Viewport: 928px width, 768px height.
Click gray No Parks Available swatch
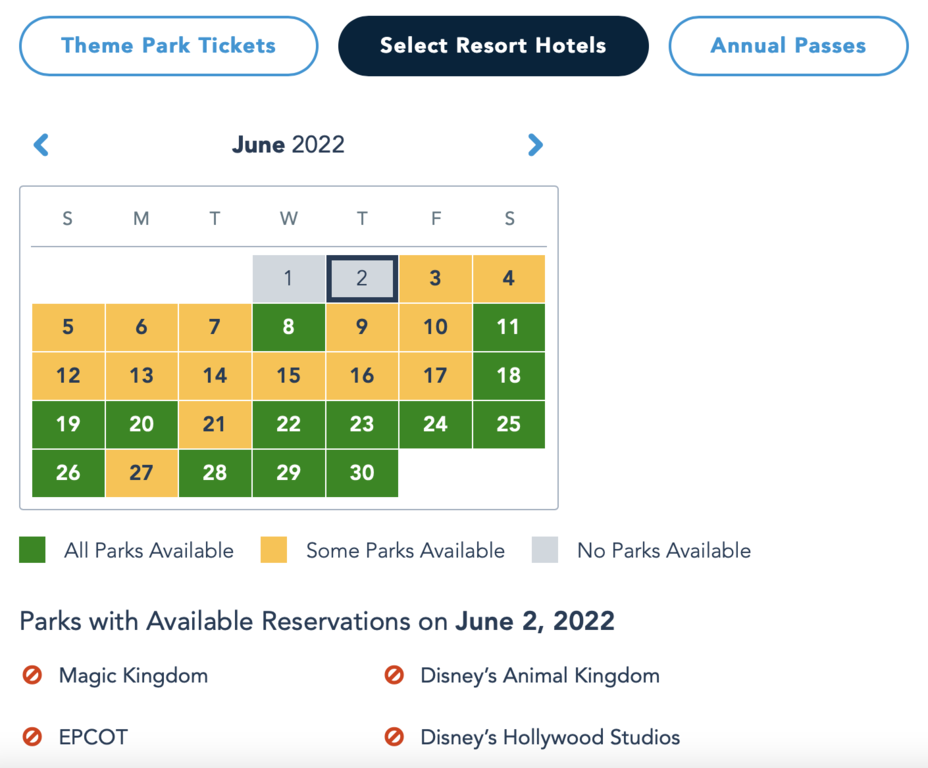pyautogui.click(x=544, y=550)
